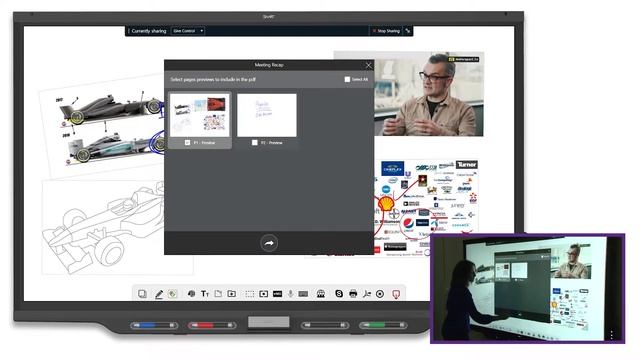Activate the dashed marquee selection tool
The image size is (640, 360).
(x=250, y=294)
